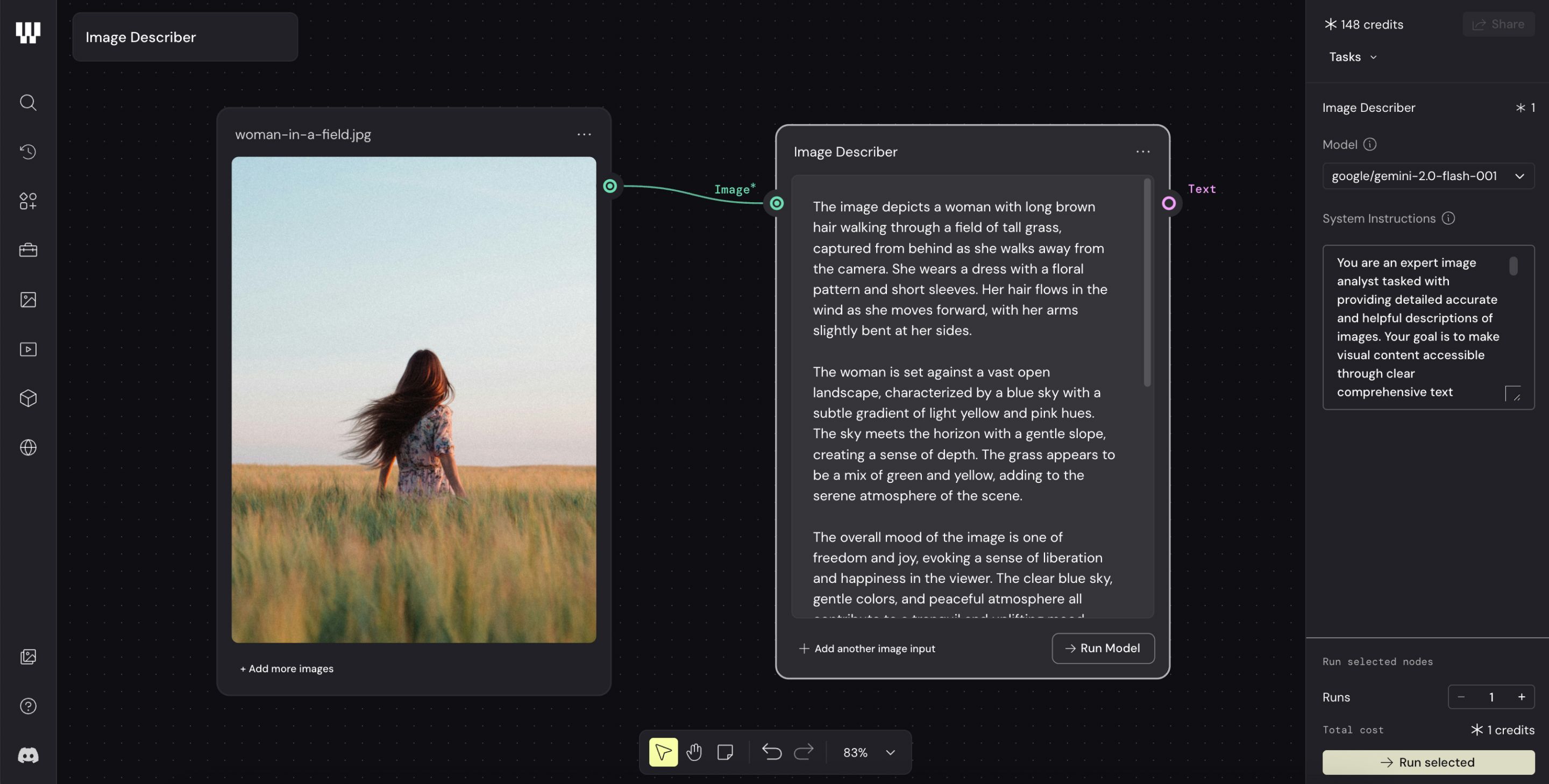The height and width of the screenshot is (784, 1549).
Task: Click + Add more images
Action: (x=286, y=668)
